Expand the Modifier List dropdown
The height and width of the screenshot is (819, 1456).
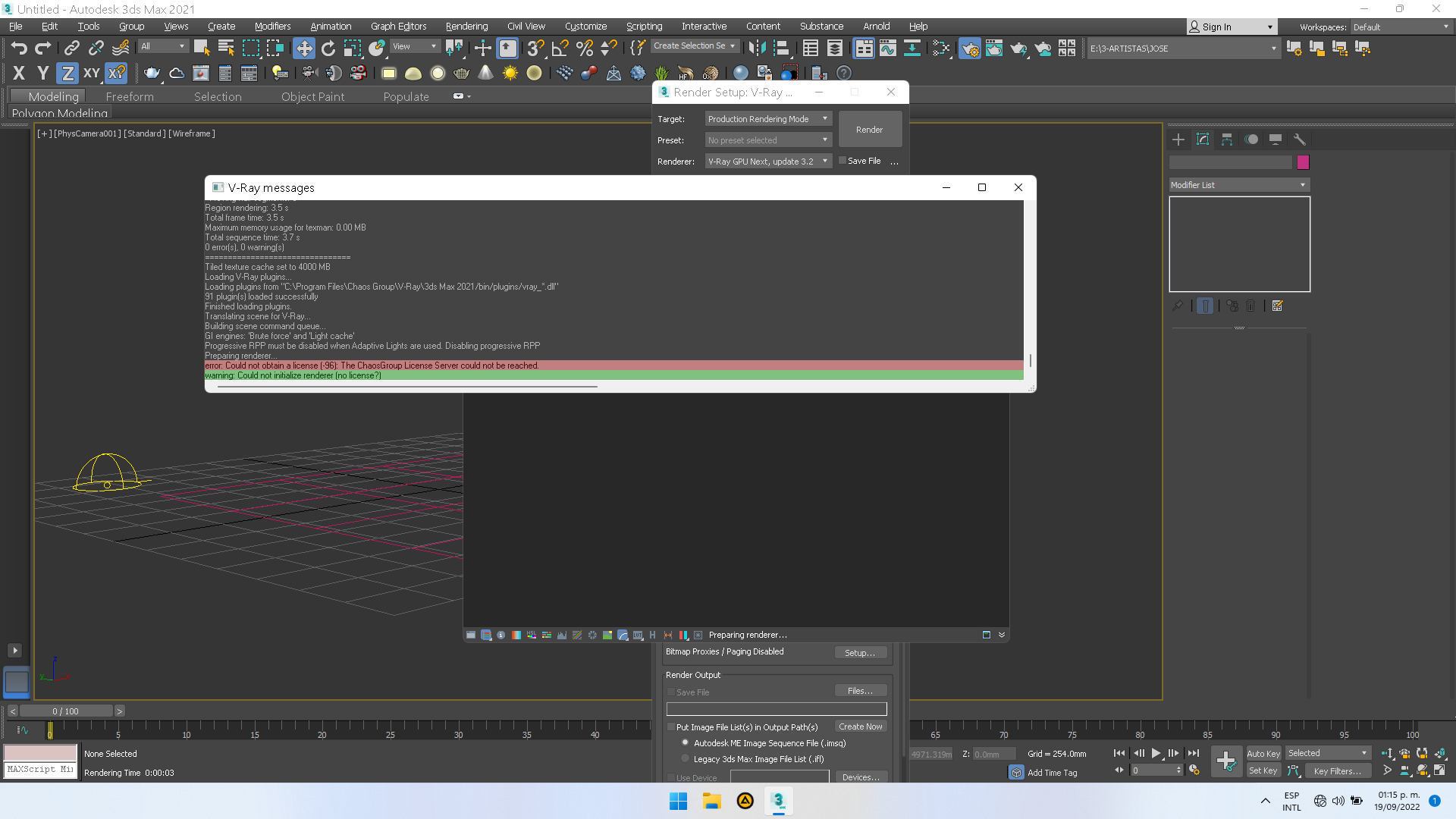1239,185
